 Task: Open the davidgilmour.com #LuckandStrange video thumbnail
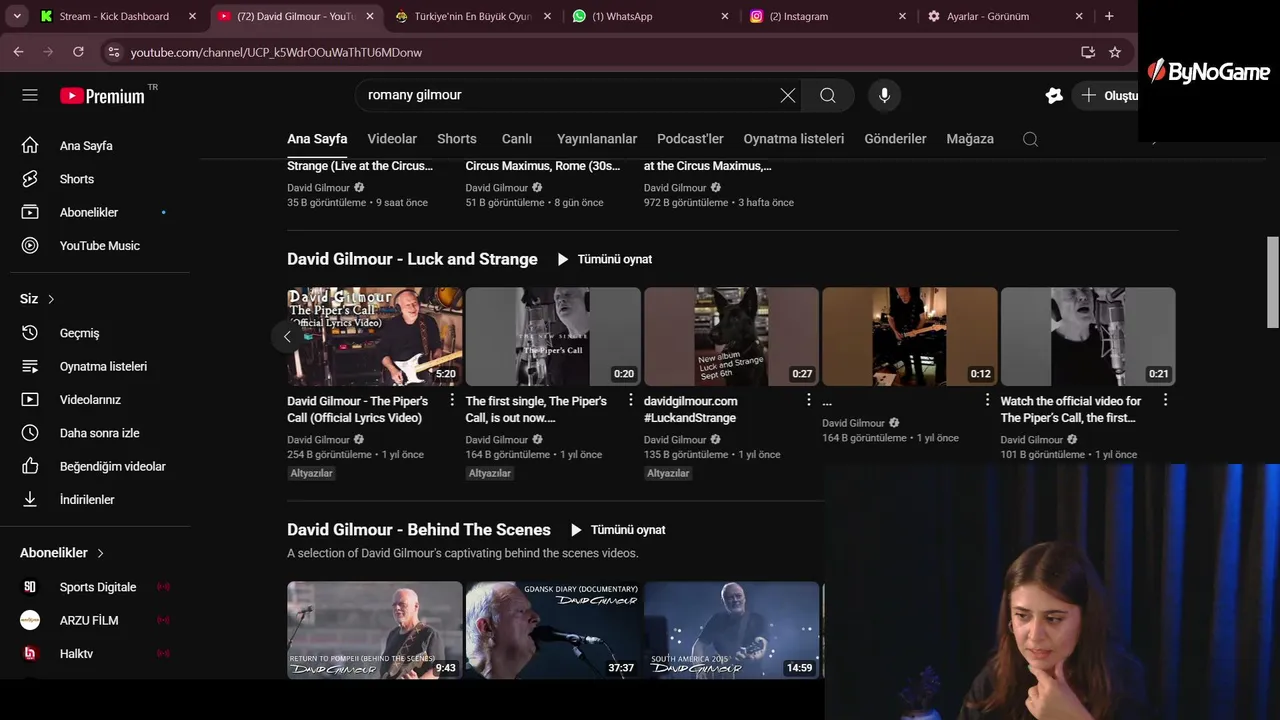tap(731, 337)
